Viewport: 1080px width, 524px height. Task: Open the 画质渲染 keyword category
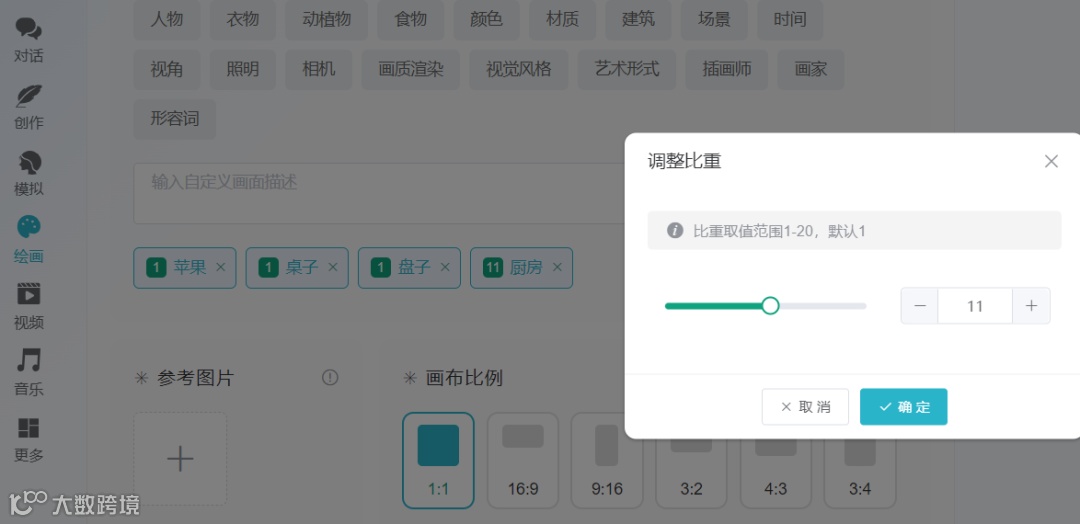411,69
